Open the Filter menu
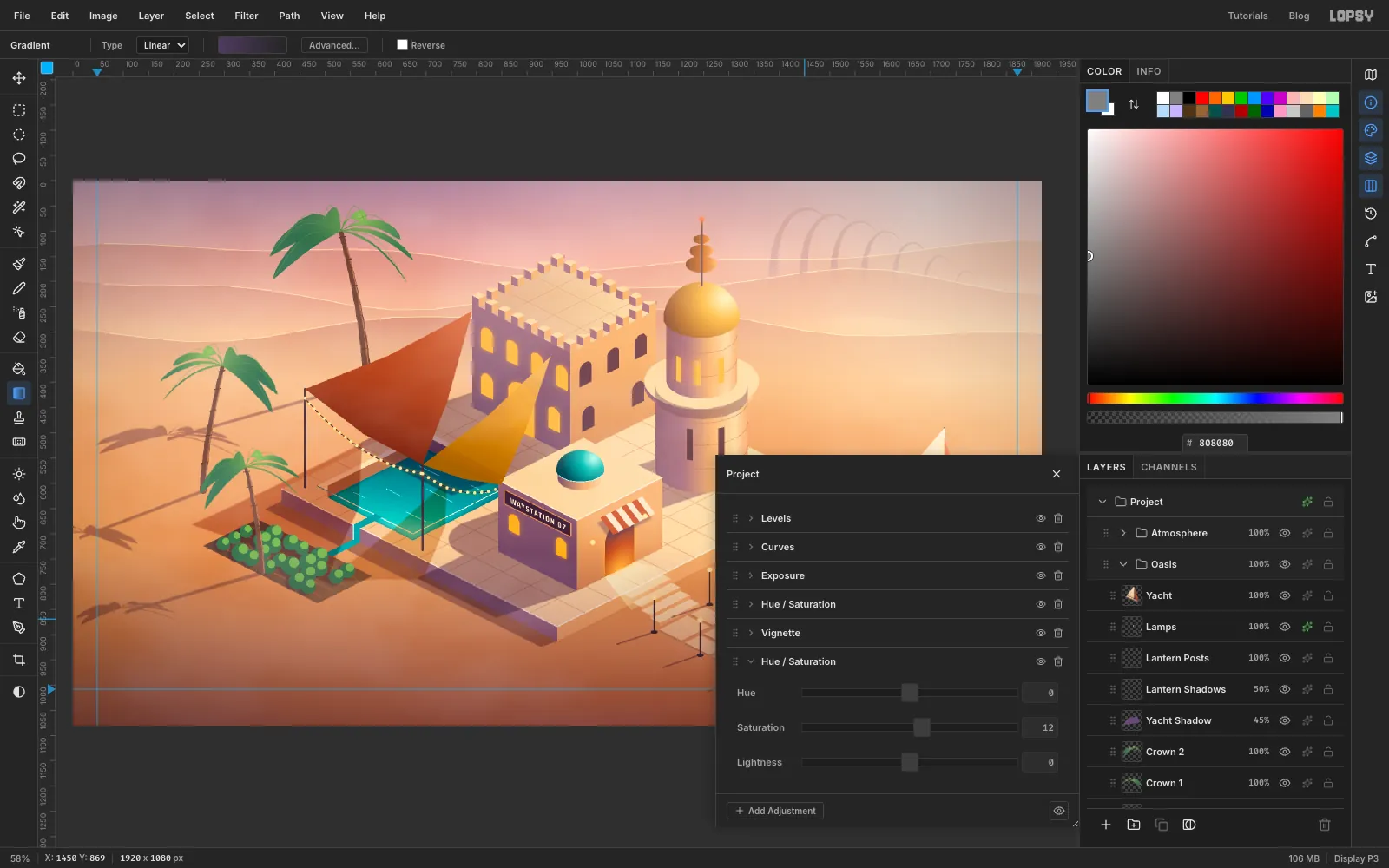The width and height of the screenshot is (1389, 868). coord(247,16)
